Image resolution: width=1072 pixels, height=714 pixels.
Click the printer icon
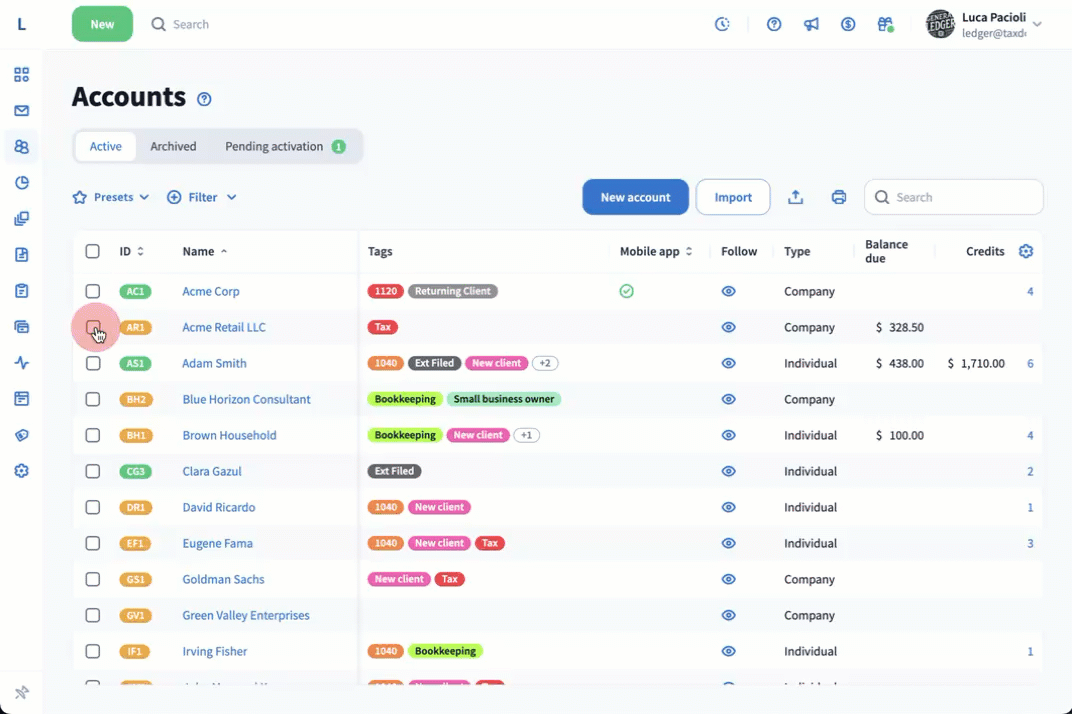pos(839,197)
